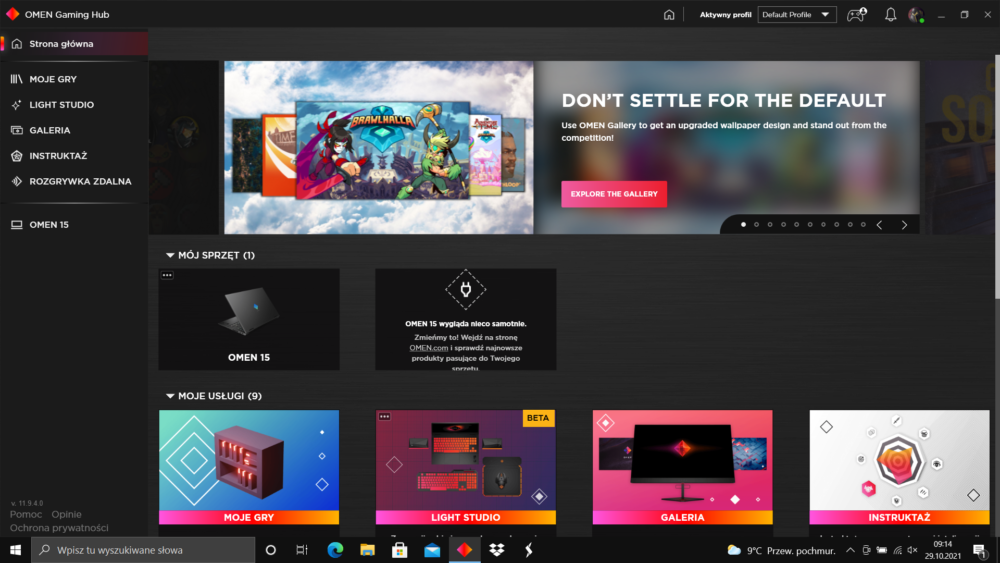Open Ochrona prywatności link

(x=59, y=528)
